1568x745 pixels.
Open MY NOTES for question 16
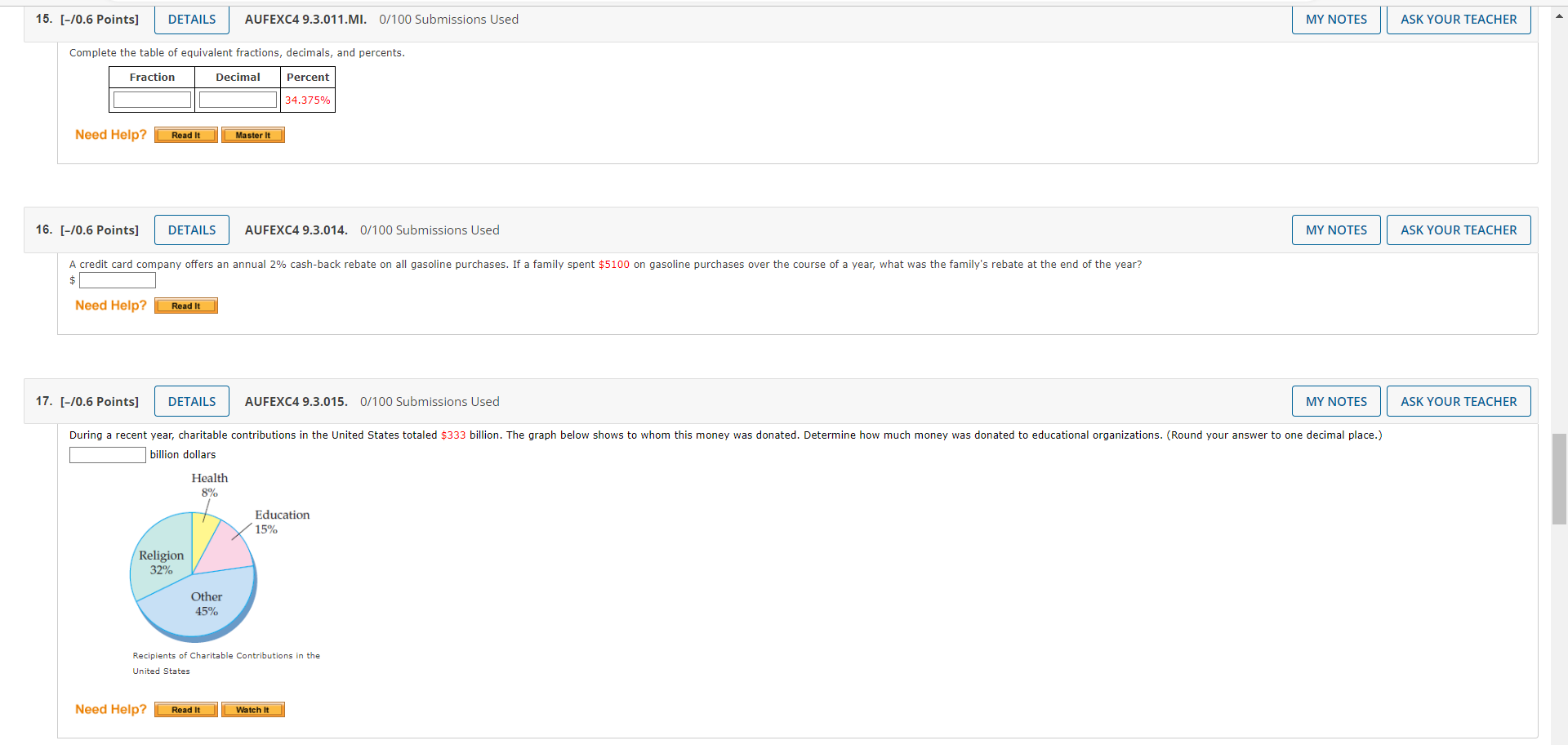tap(1336, 230)
